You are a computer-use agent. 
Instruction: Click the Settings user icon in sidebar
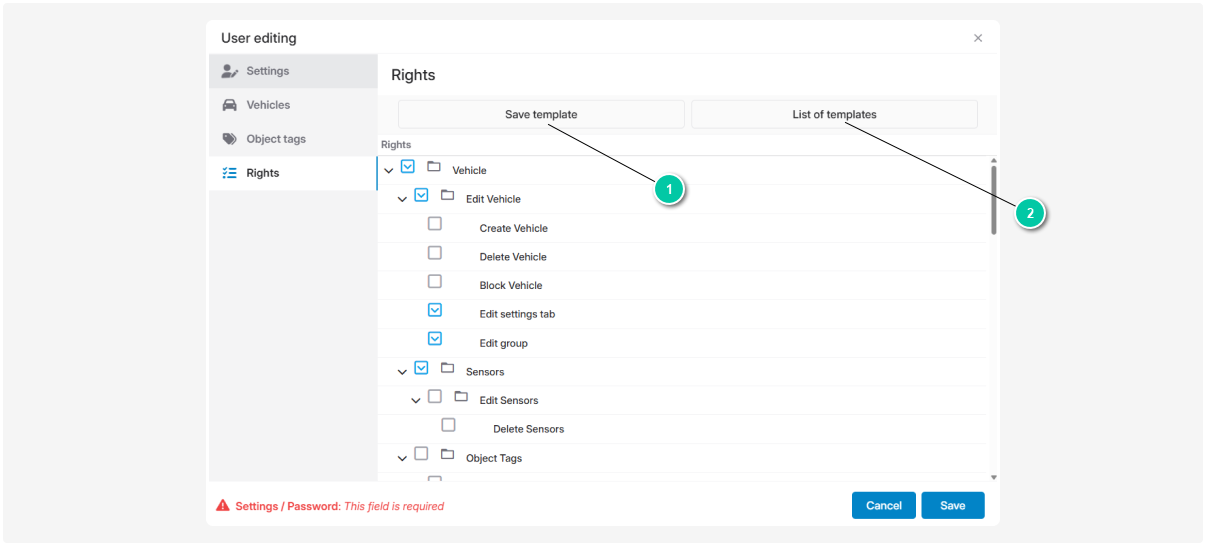230,71
